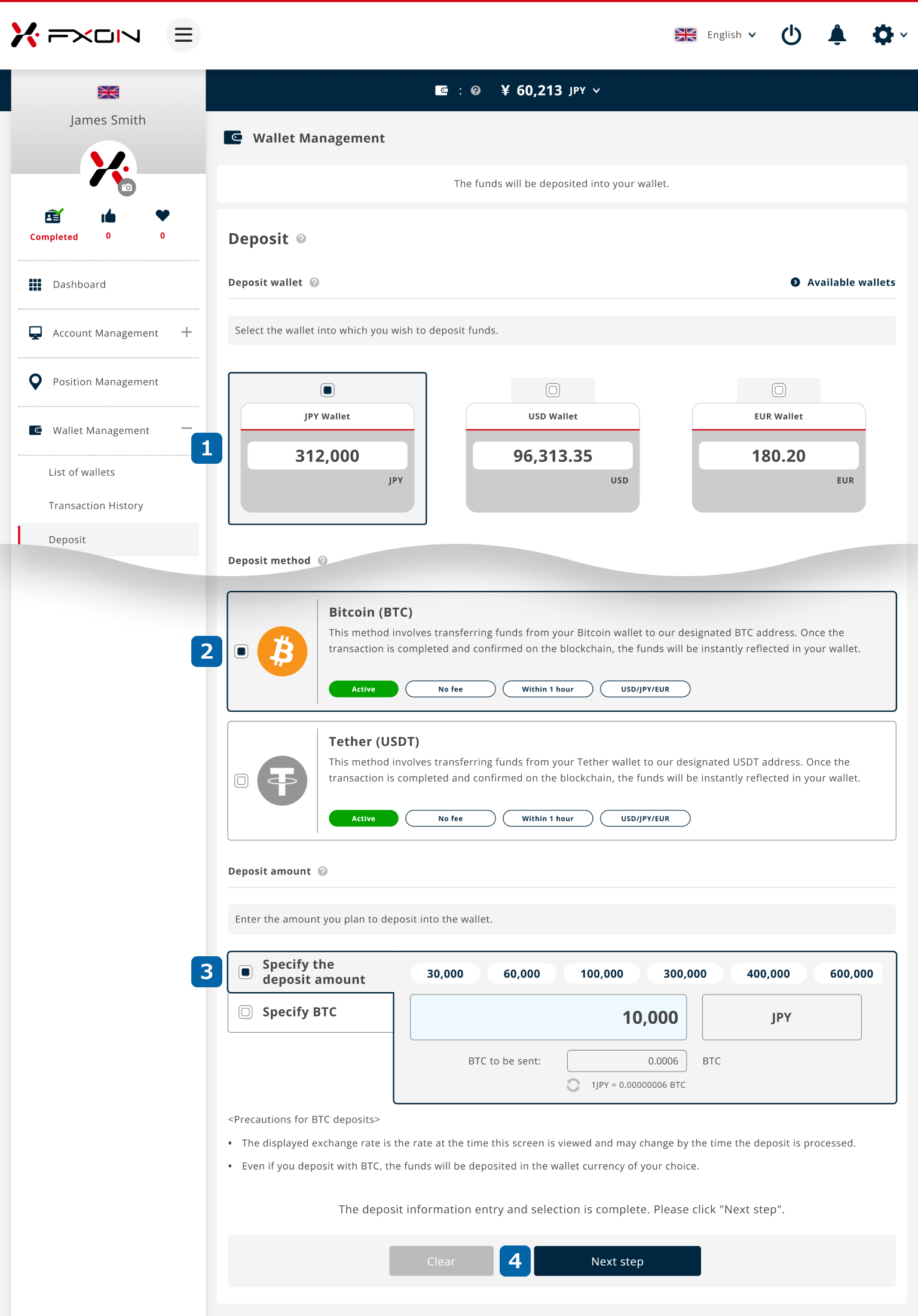The height and width of the screenshot is (1316, 918).
Task: Expand Account Management with plus icon
Action: pos(186,332)
